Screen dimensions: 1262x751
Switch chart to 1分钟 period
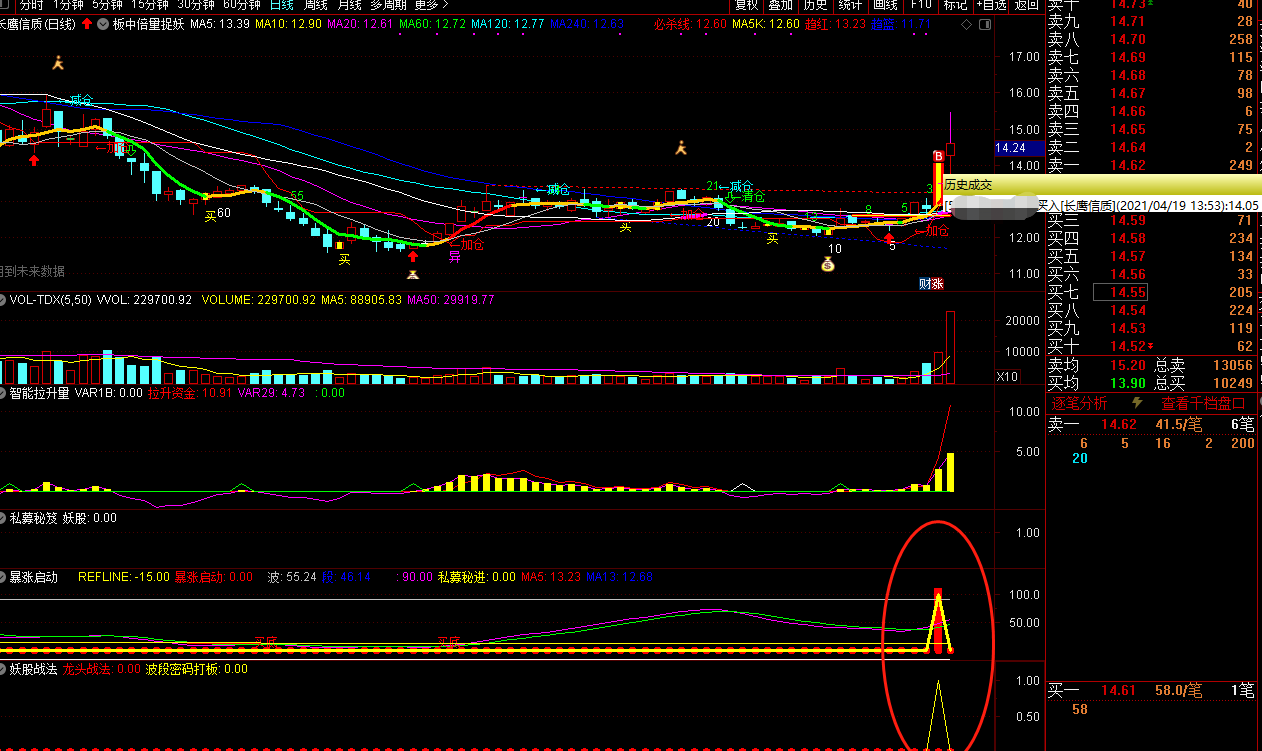[68, 5]
